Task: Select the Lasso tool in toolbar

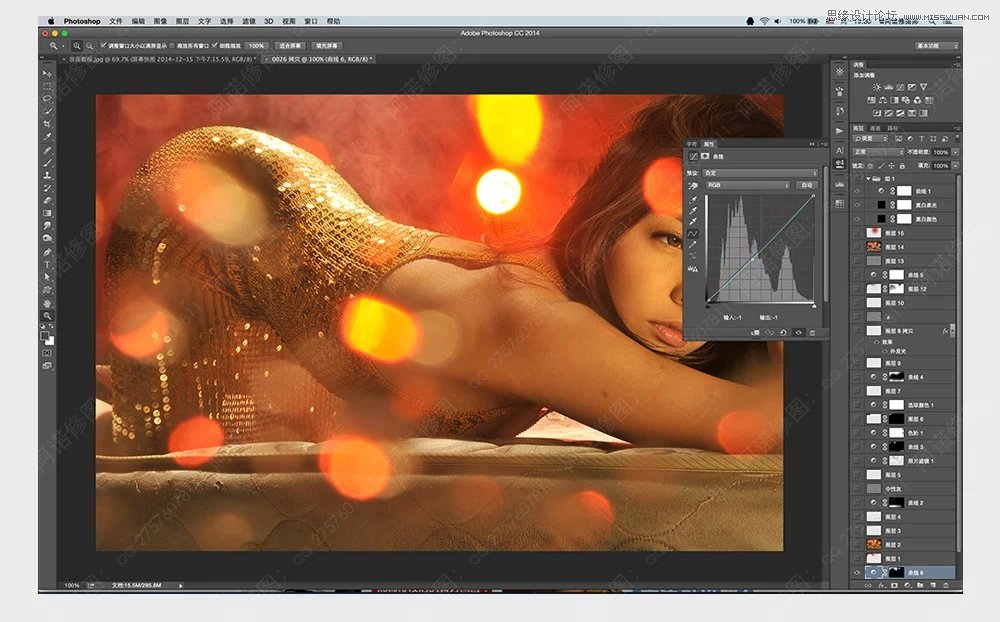Action: [x=47, y=98]
